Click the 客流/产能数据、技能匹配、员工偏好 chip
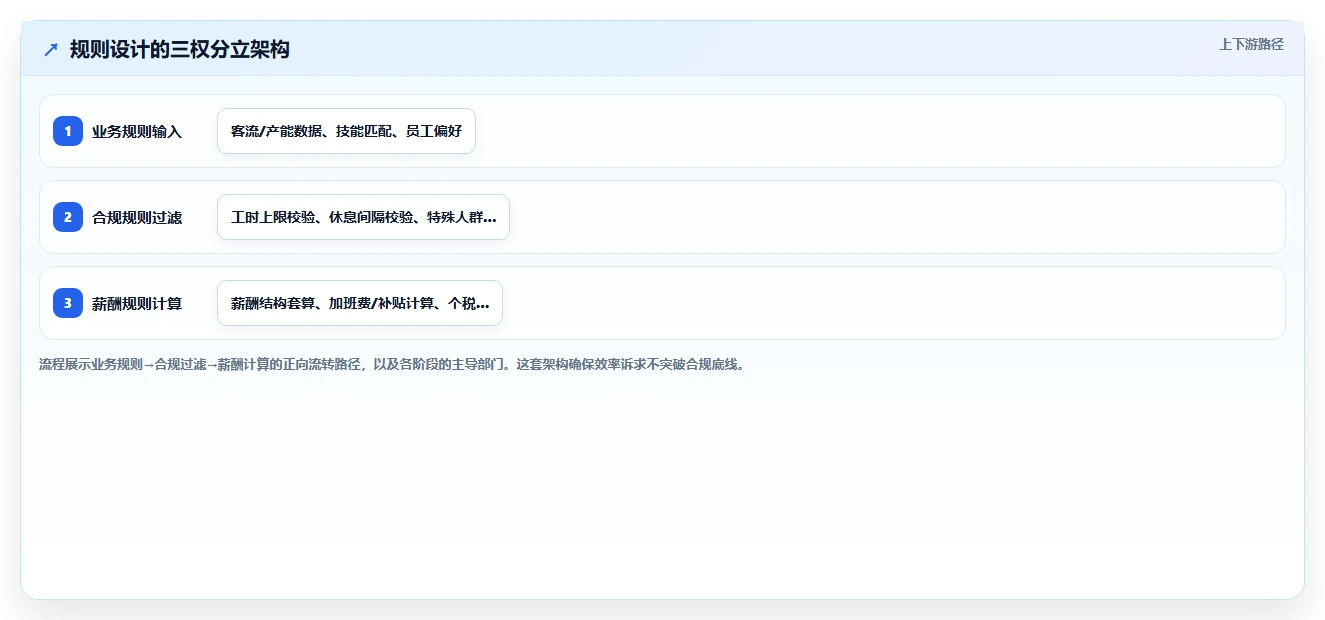This screenshot has height=620, width=1325. pyautogui.click(x=346, y=131)
